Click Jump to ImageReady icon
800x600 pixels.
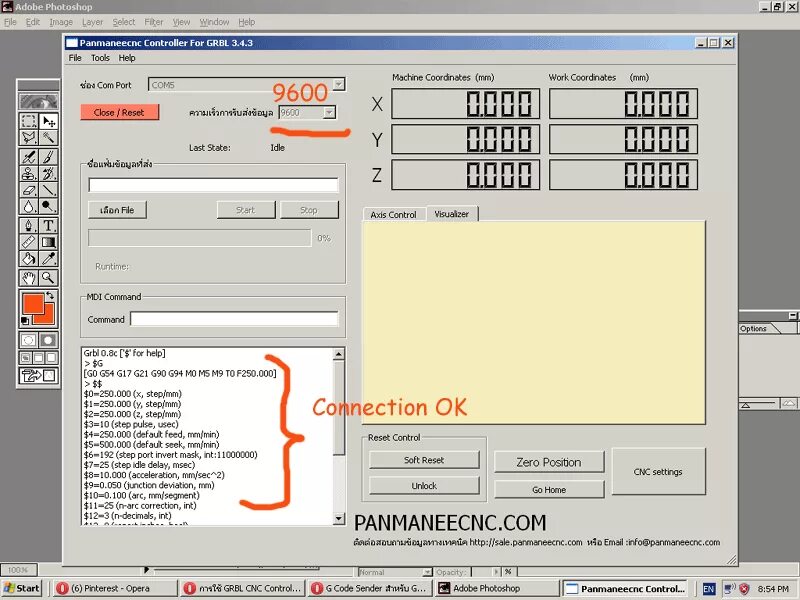point(38,376)
